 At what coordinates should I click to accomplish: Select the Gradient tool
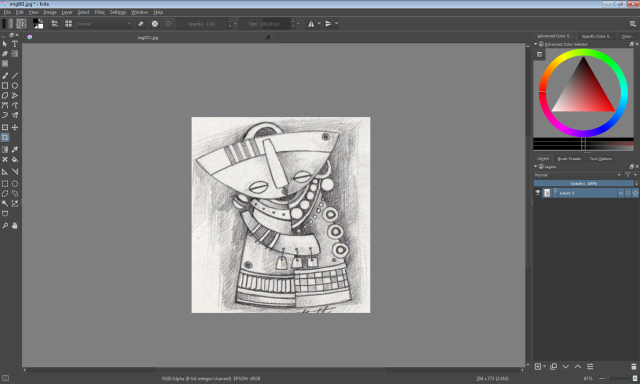point(5,149)
